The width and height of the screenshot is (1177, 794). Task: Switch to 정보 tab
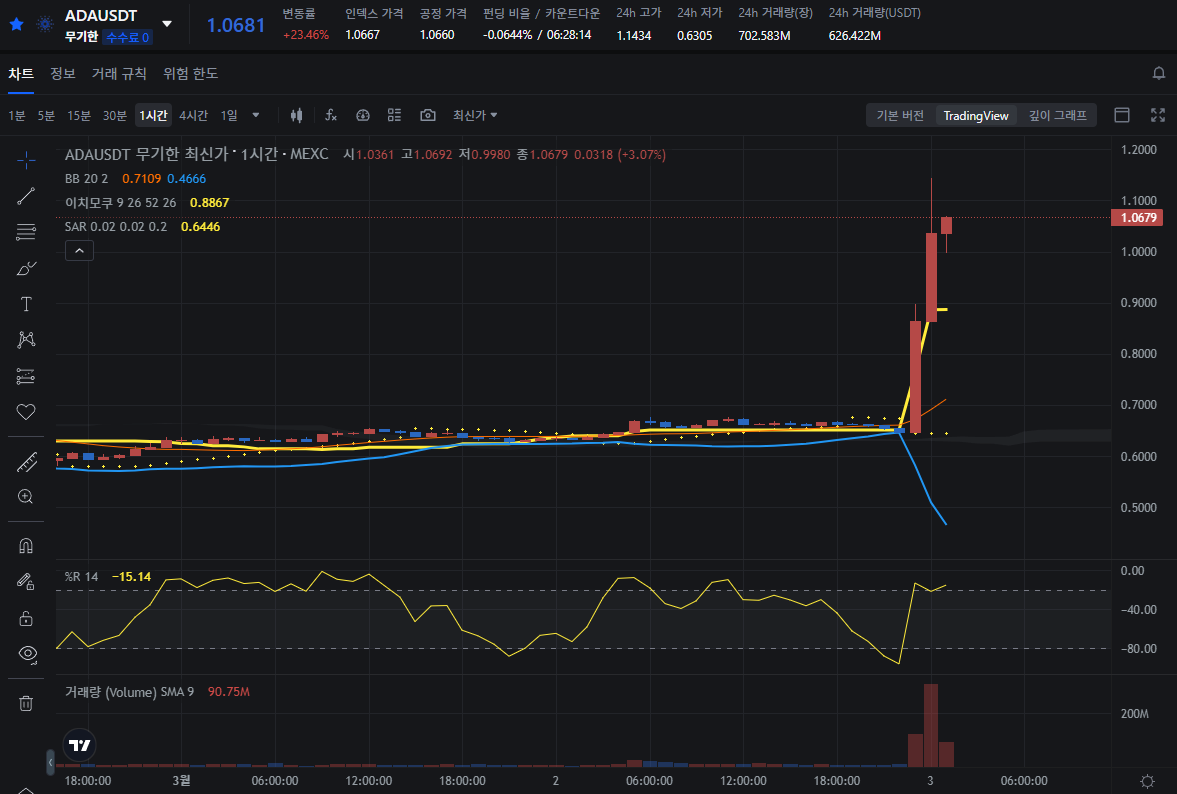(63, 74)
